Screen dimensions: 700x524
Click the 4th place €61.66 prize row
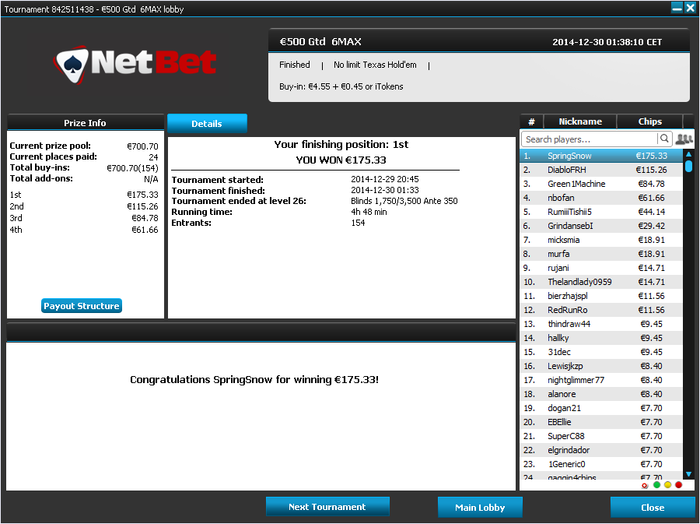[x=84, y=229]
